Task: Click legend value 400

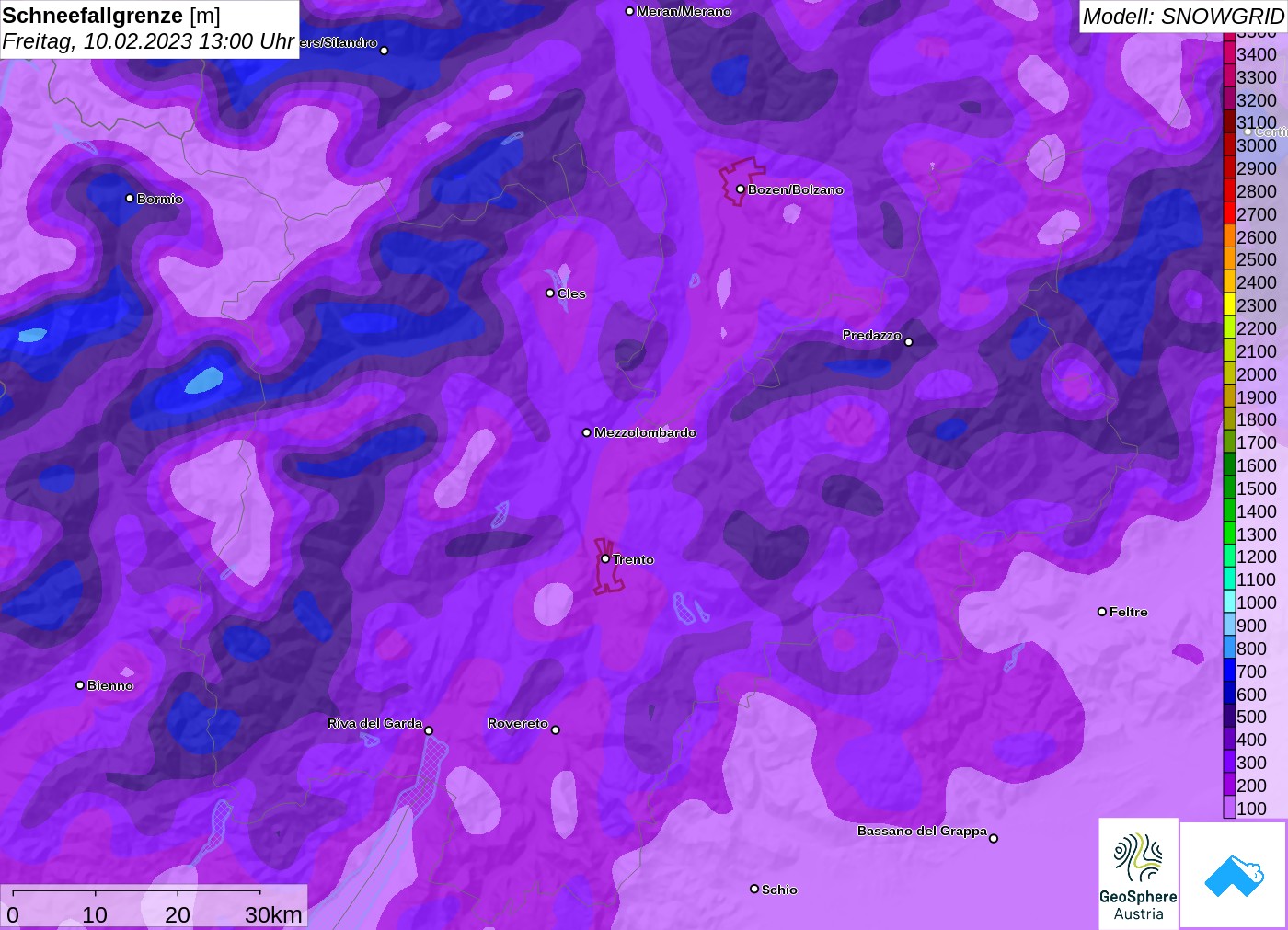Action: [x=1251, y=740]
